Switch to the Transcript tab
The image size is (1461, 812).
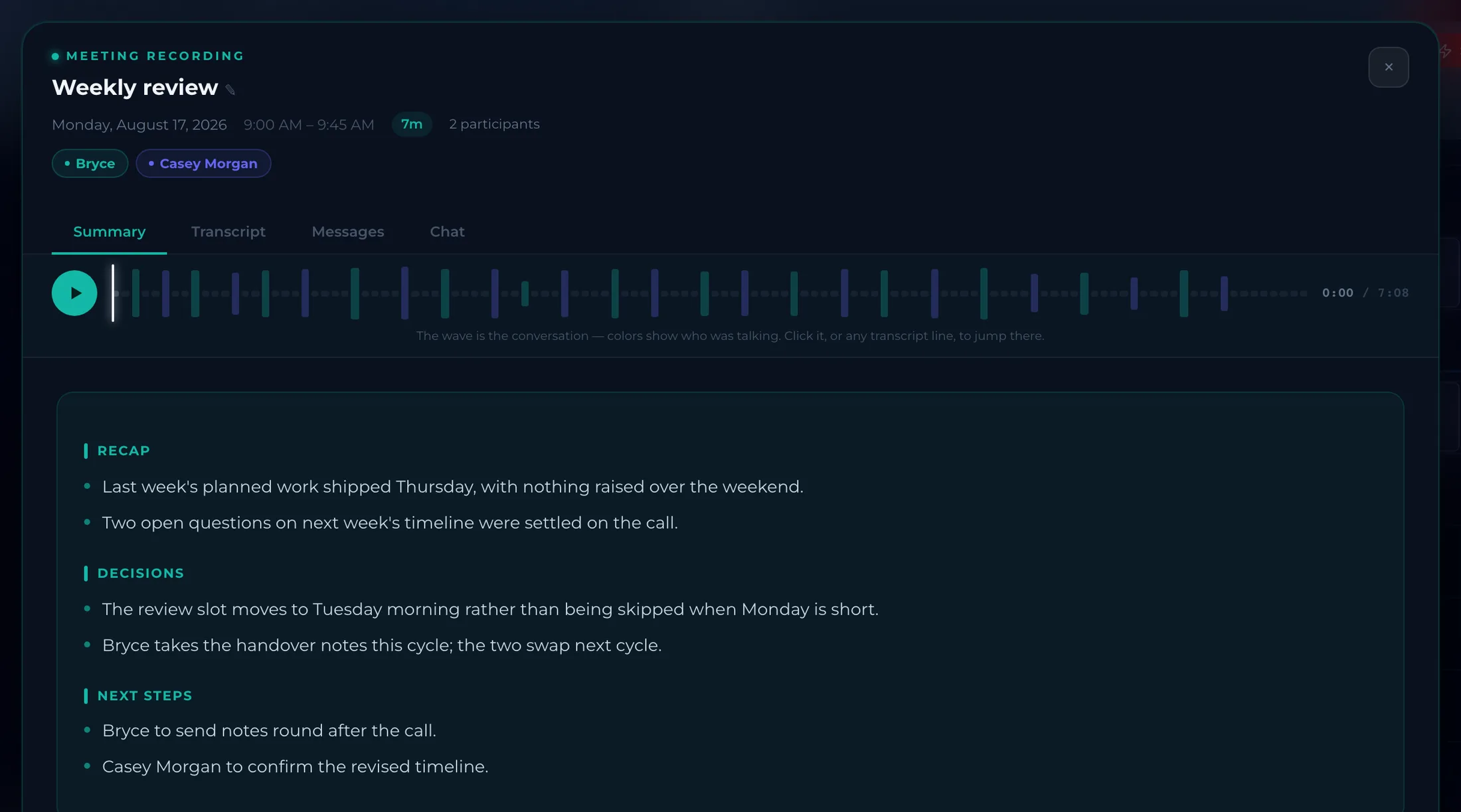(228, 232)
